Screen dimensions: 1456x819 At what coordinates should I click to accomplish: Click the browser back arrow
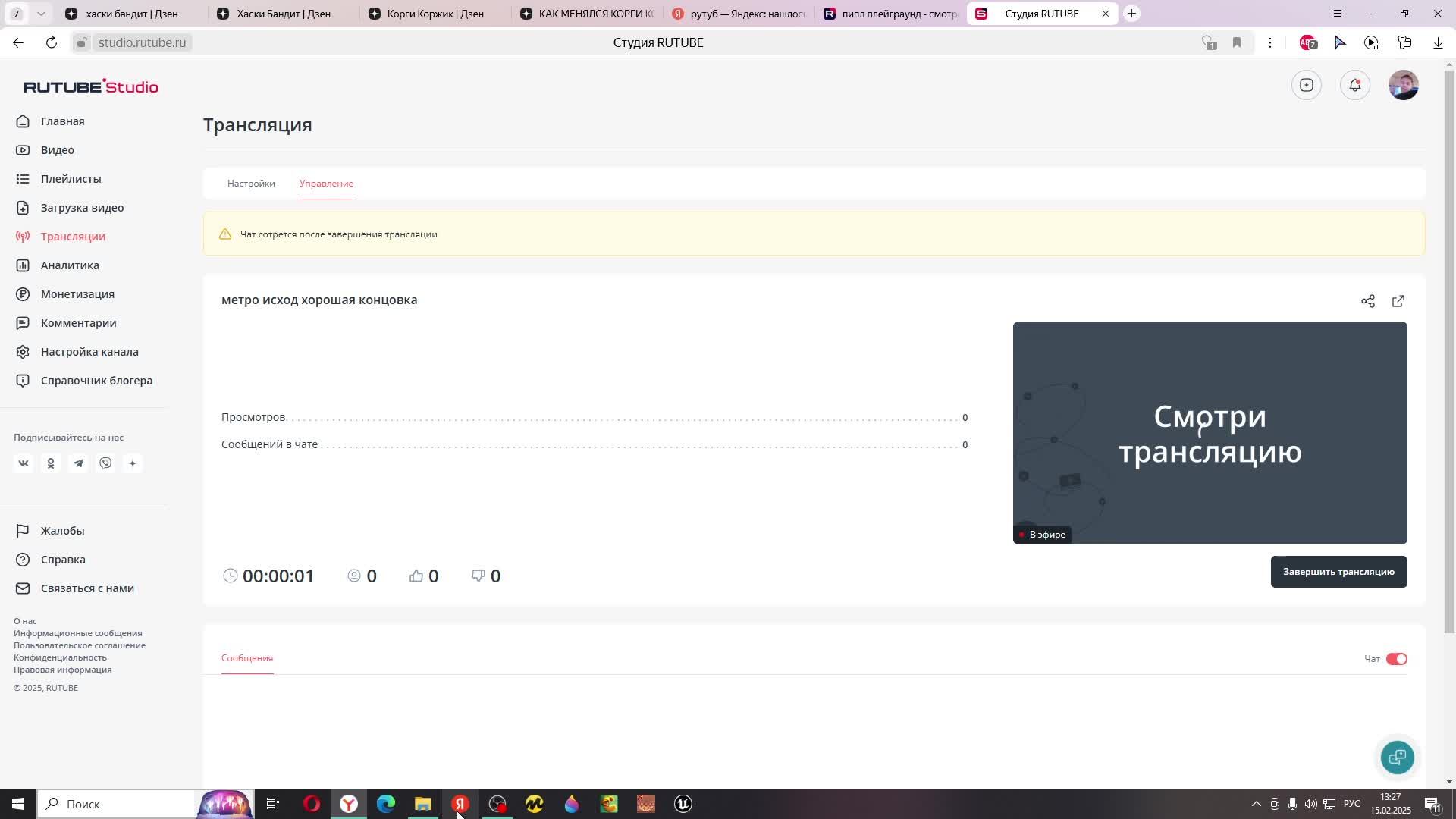18,42
